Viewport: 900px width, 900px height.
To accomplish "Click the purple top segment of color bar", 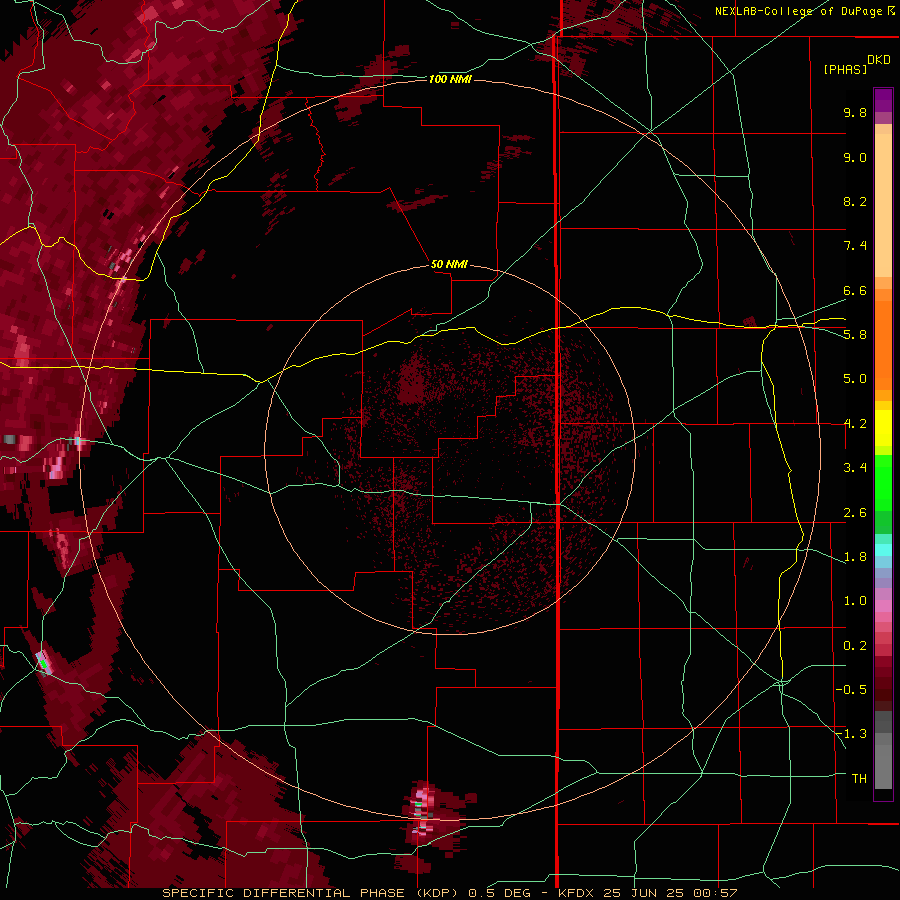I will click(x=883, y=100).
